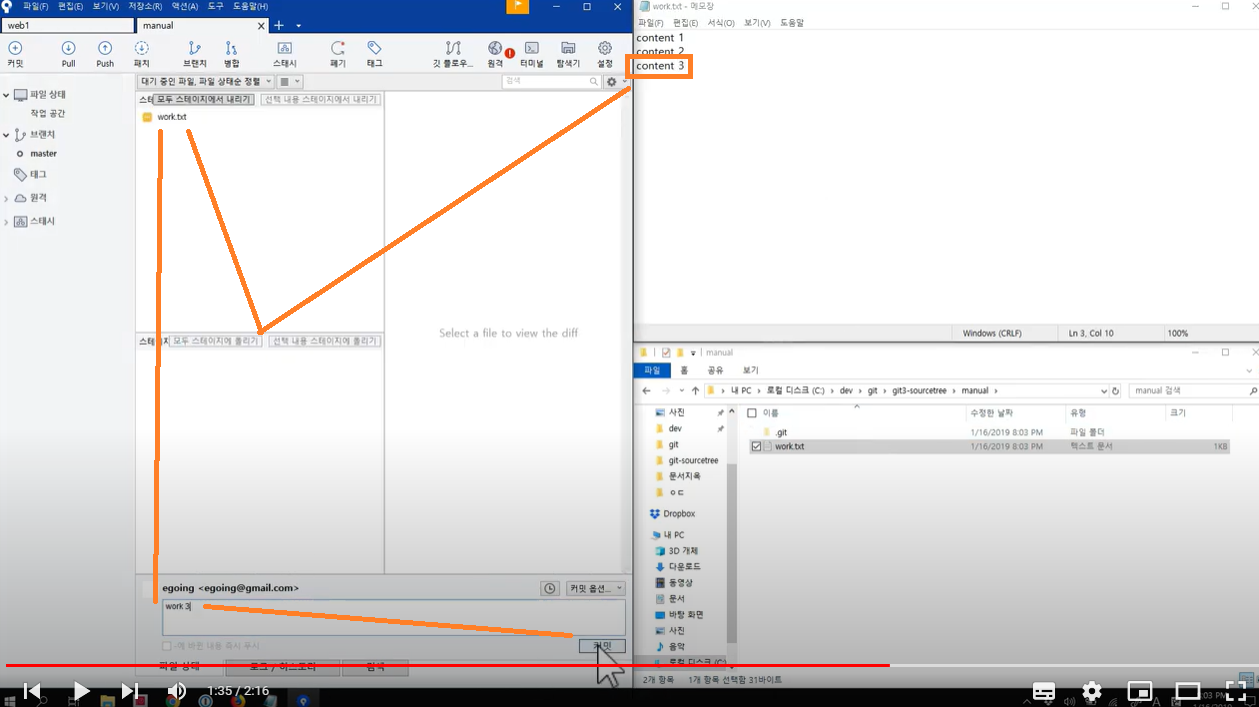This screenshot has width=1259, height=707.
Task: Open the file list view-mode dropdown
Action: click(x=290, y=82)
